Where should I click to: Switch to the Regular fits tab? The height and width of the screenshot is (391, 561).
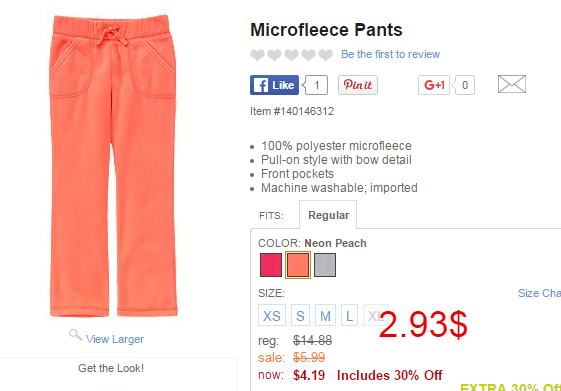click(x=328, y=215)
